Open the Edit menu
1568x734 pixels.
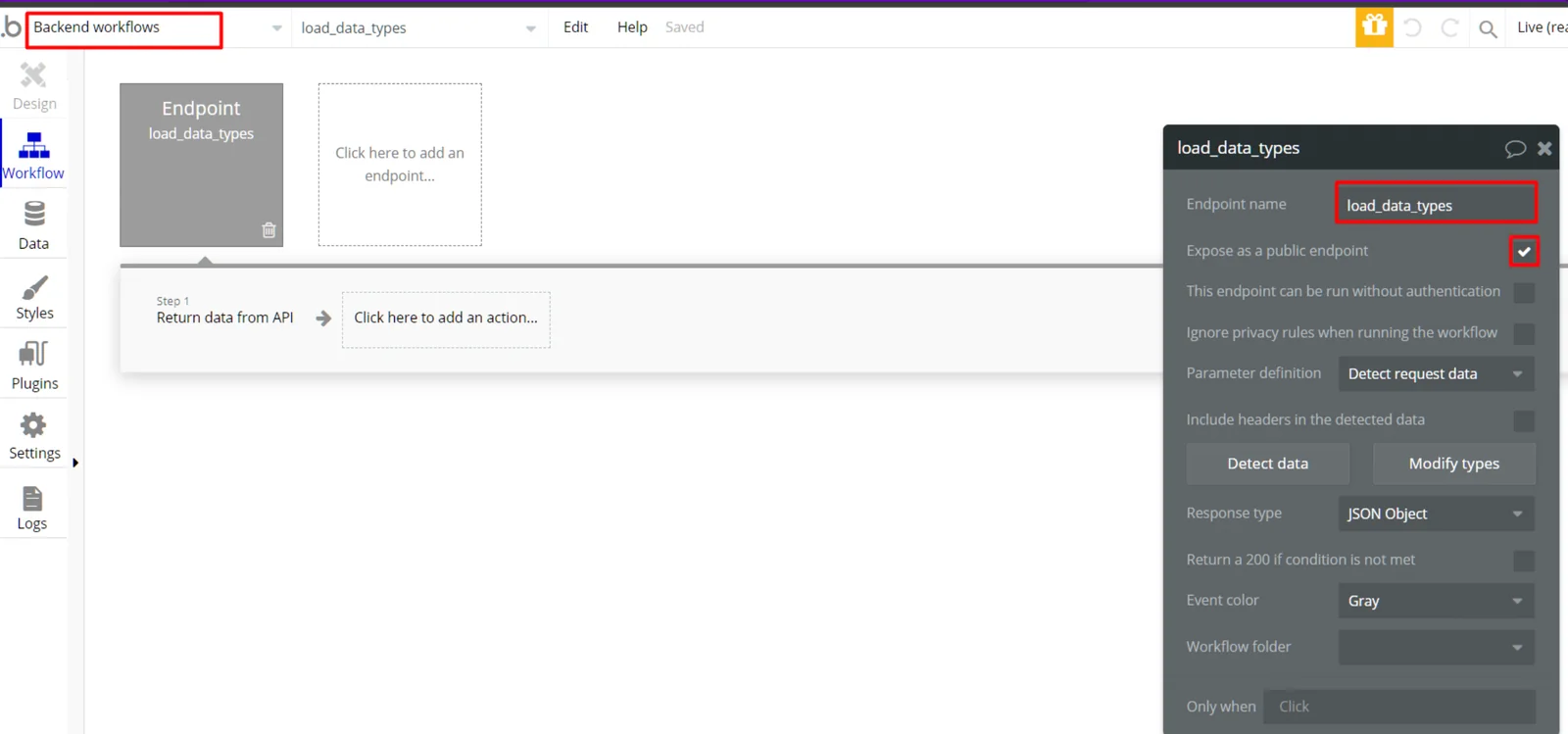point(575,27)
